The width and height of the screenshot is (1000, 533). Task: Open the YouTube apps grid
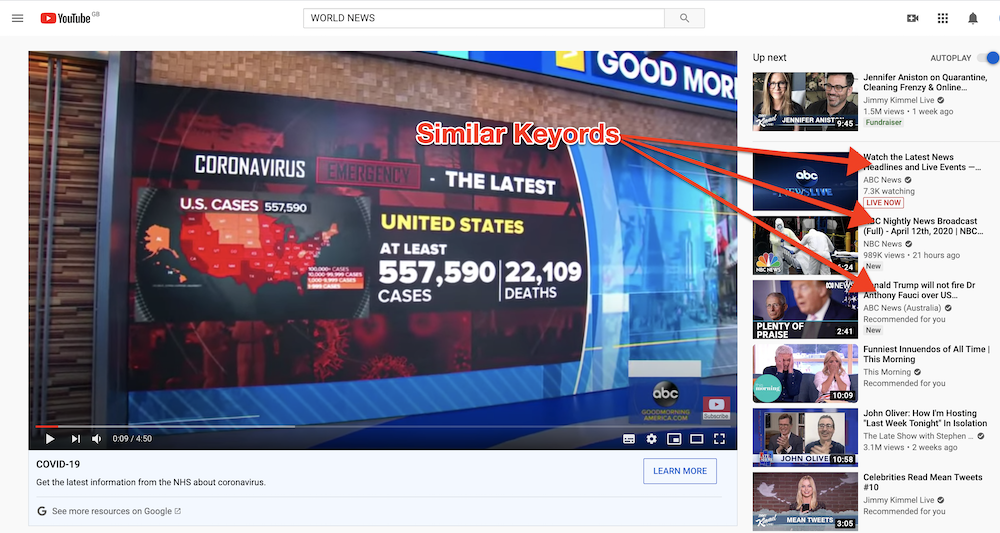(943, 18)
